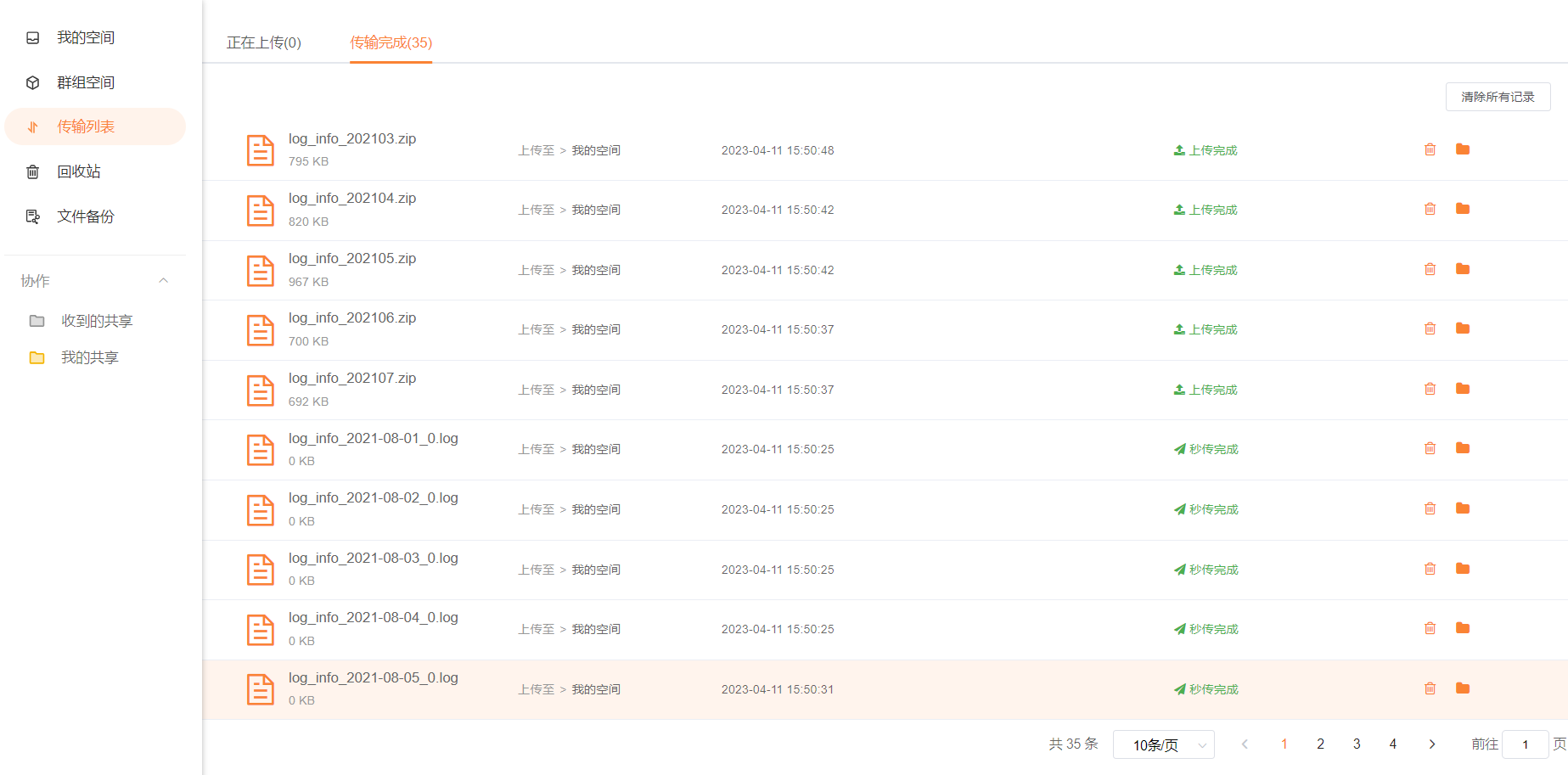1568x775 pixels.
Task: Click the page jump input field
Action: point(1525,744)
